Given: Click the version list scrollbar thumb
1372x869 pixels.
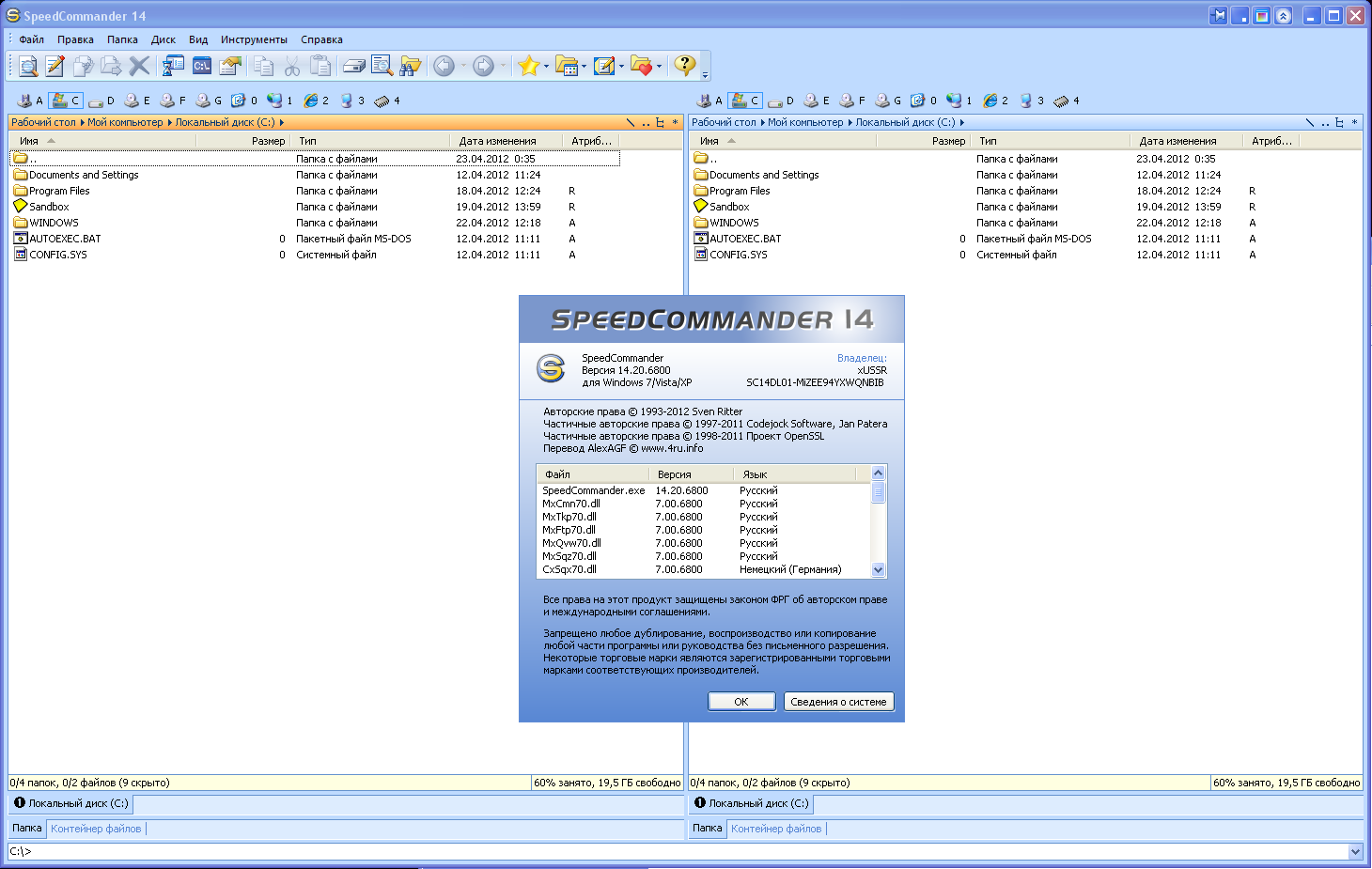Looking at the screenshot, I should 879,492.
